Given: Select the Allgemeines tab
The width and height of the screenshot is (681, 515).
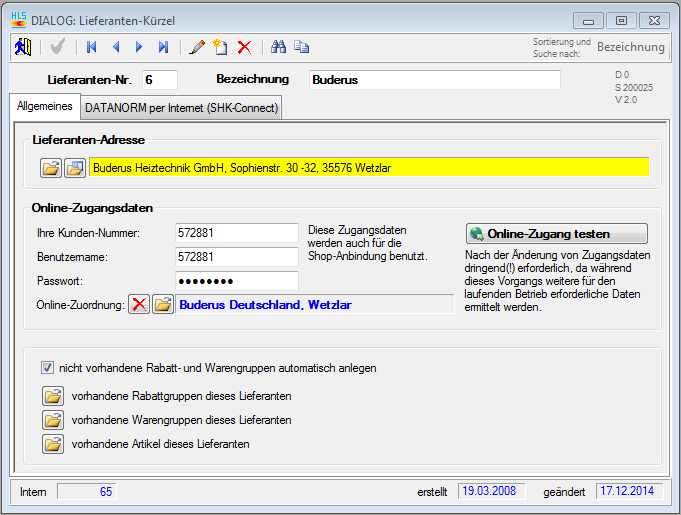Looking at the screenshot, I should [45, 106].
